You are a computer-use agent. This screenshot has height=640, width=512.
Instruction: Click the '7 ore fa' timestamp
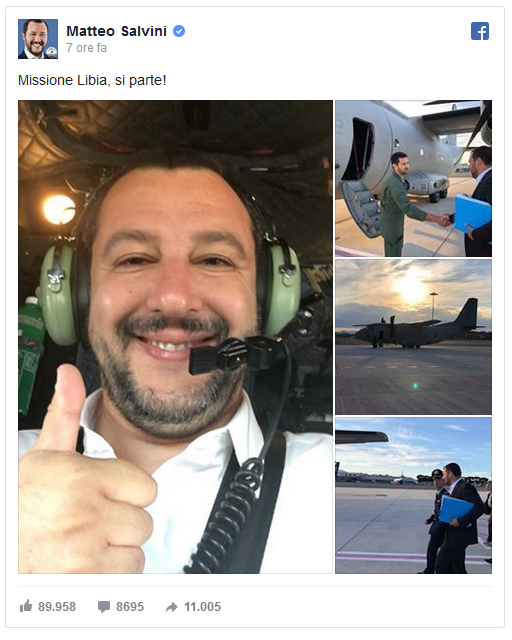tap(86, 48)
